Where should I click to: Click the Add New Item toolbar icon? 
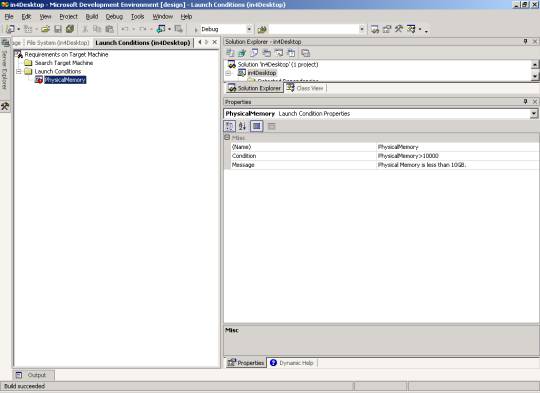(x=28, y=29)
